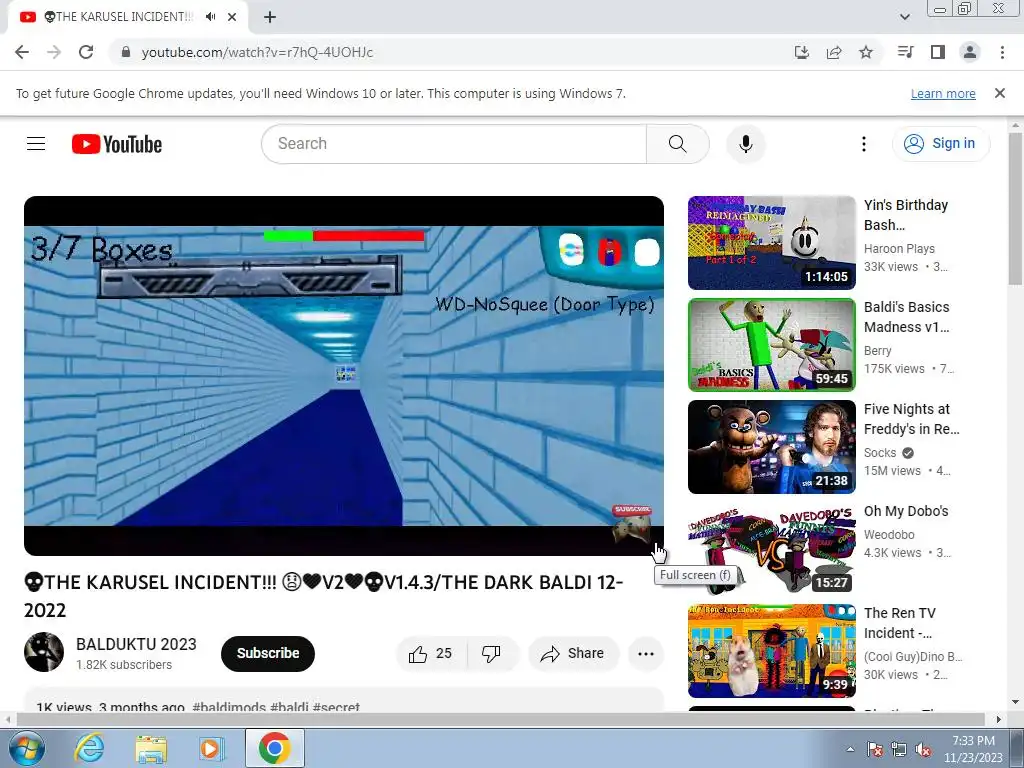Click the Weodobo channel name

pos(889,535)
